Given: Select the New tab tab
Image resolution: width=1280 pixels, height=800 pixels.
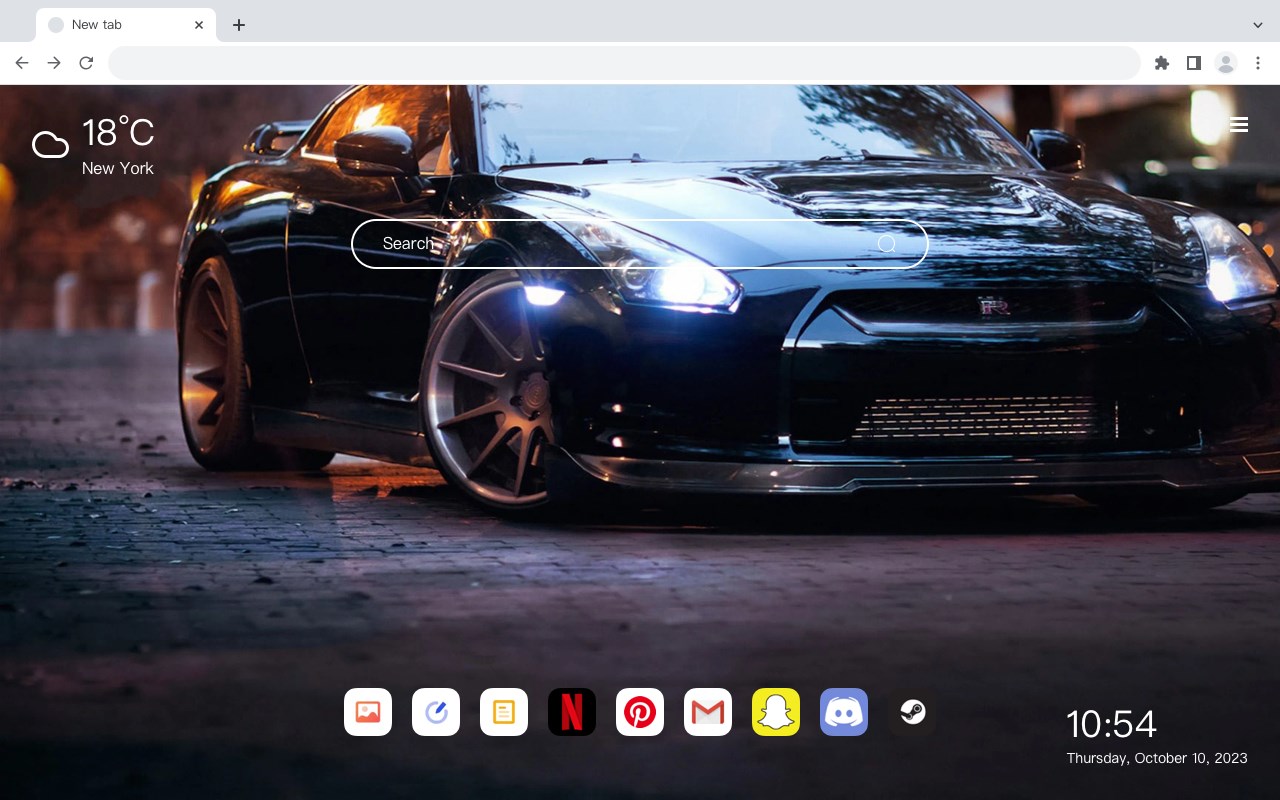Looking at the screenshot, I should click(126, 25).
